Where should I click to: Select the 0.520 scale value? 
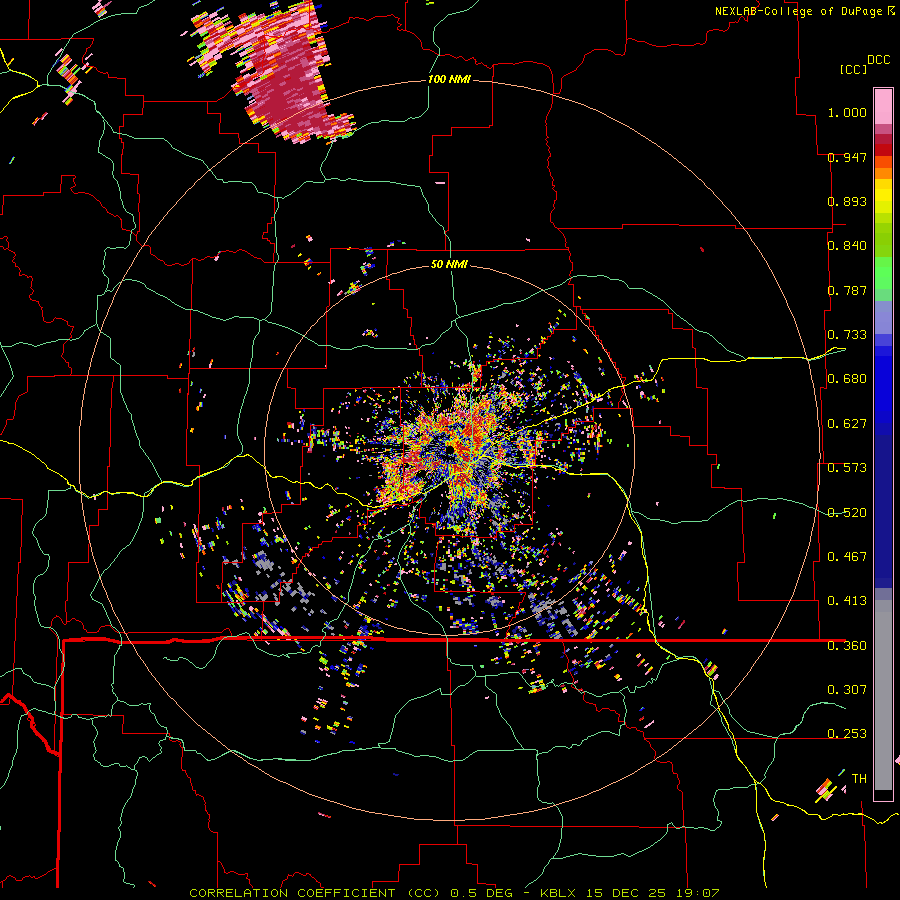(x=847, y=513)
